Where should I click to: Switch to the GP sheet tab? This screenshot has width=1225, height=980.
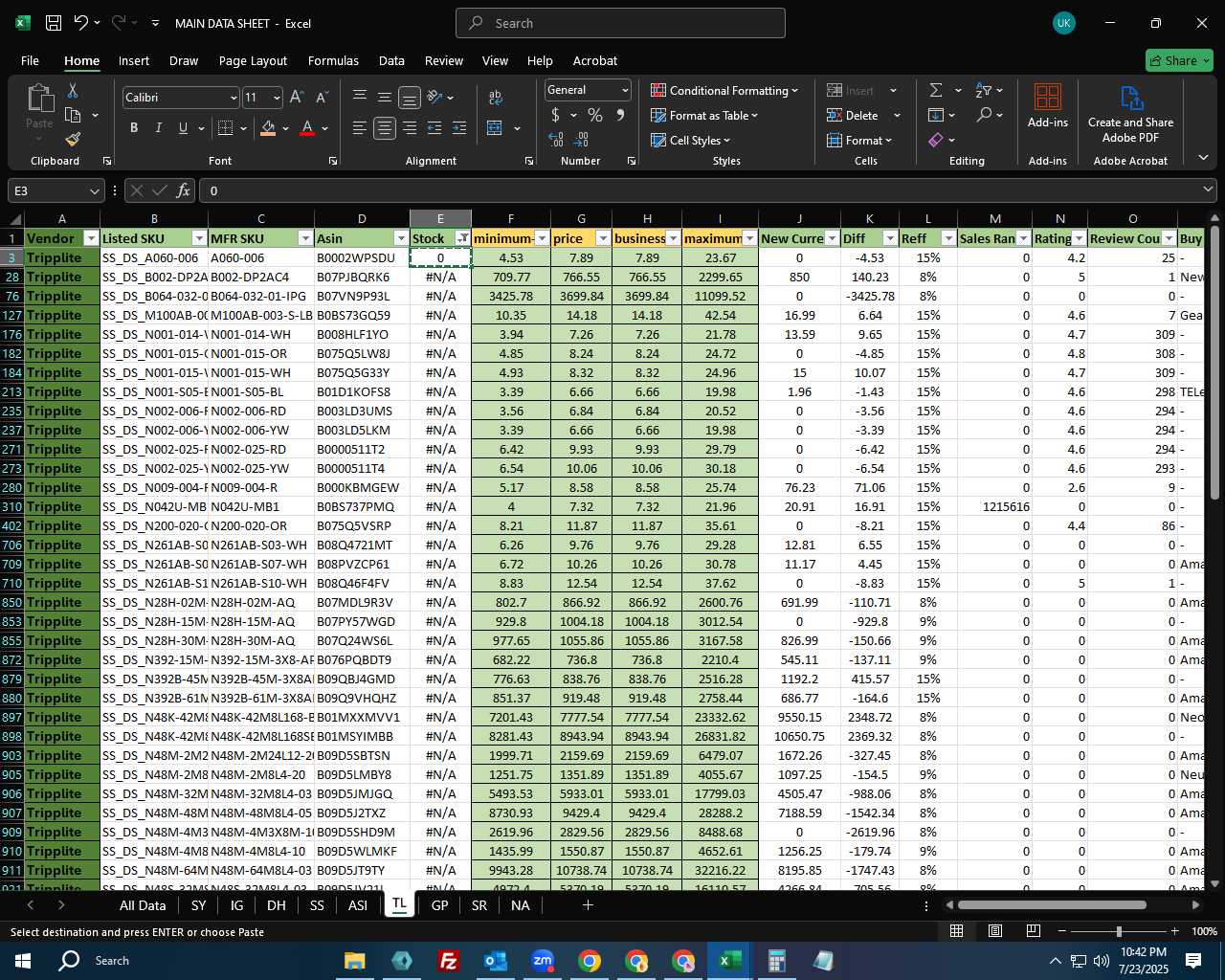[439, 905]
